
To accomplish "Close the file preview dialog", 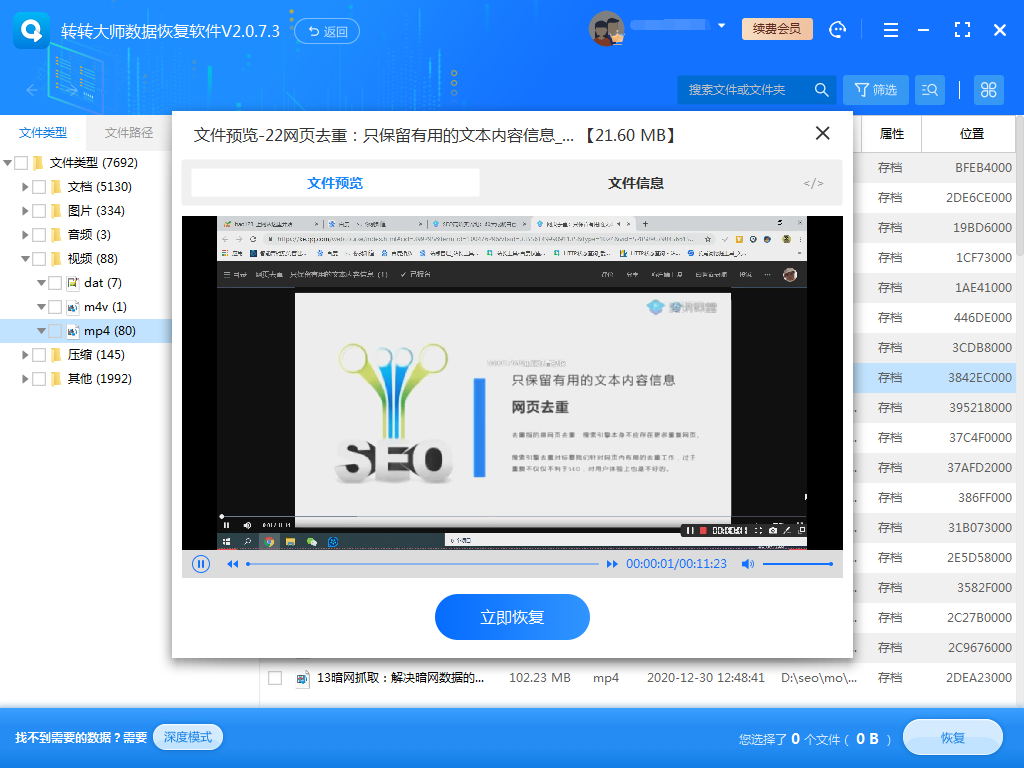I will tap(823, 133).
